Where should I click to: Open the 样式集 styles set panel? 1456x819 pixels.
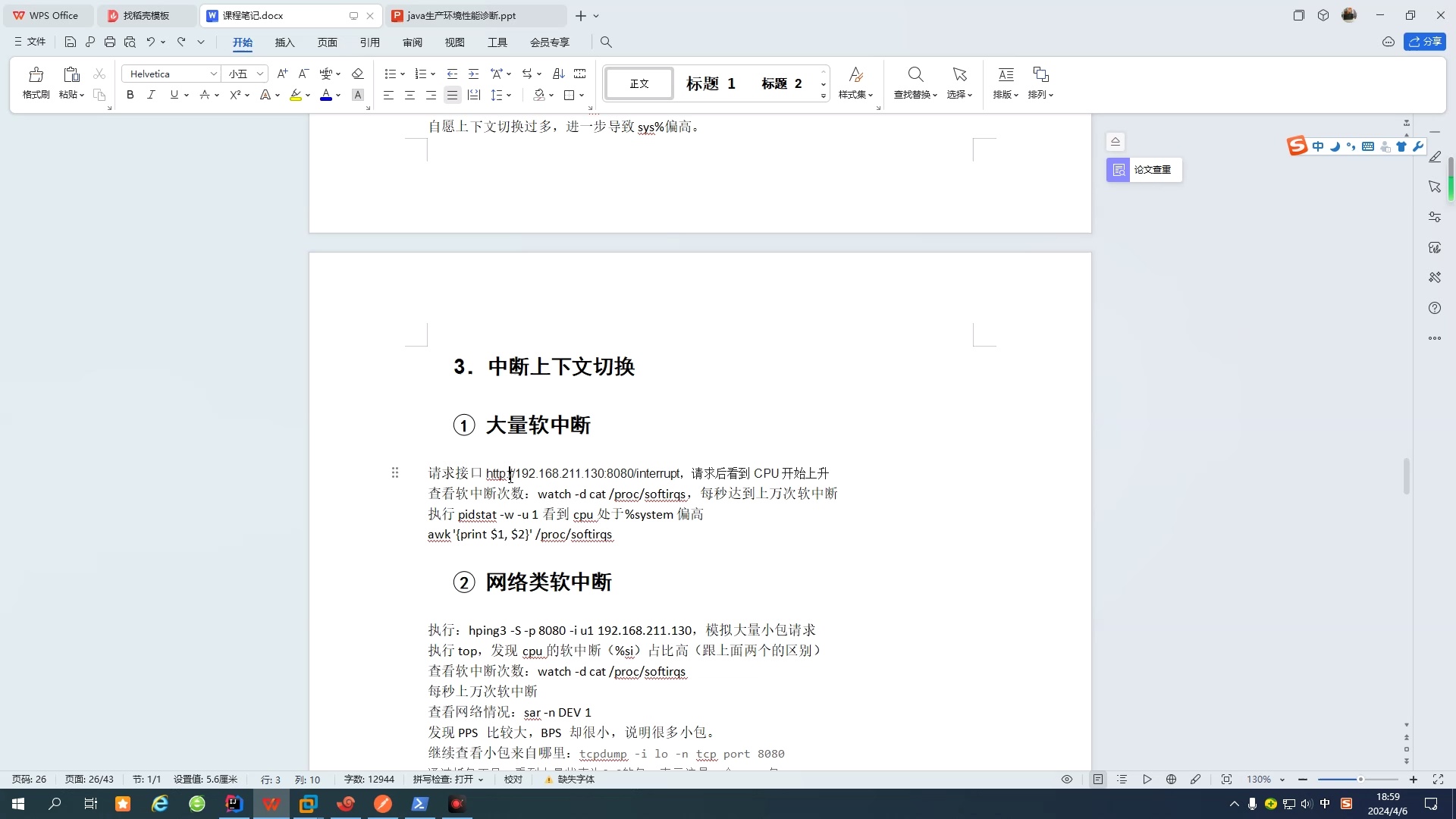tap(855, 83)
